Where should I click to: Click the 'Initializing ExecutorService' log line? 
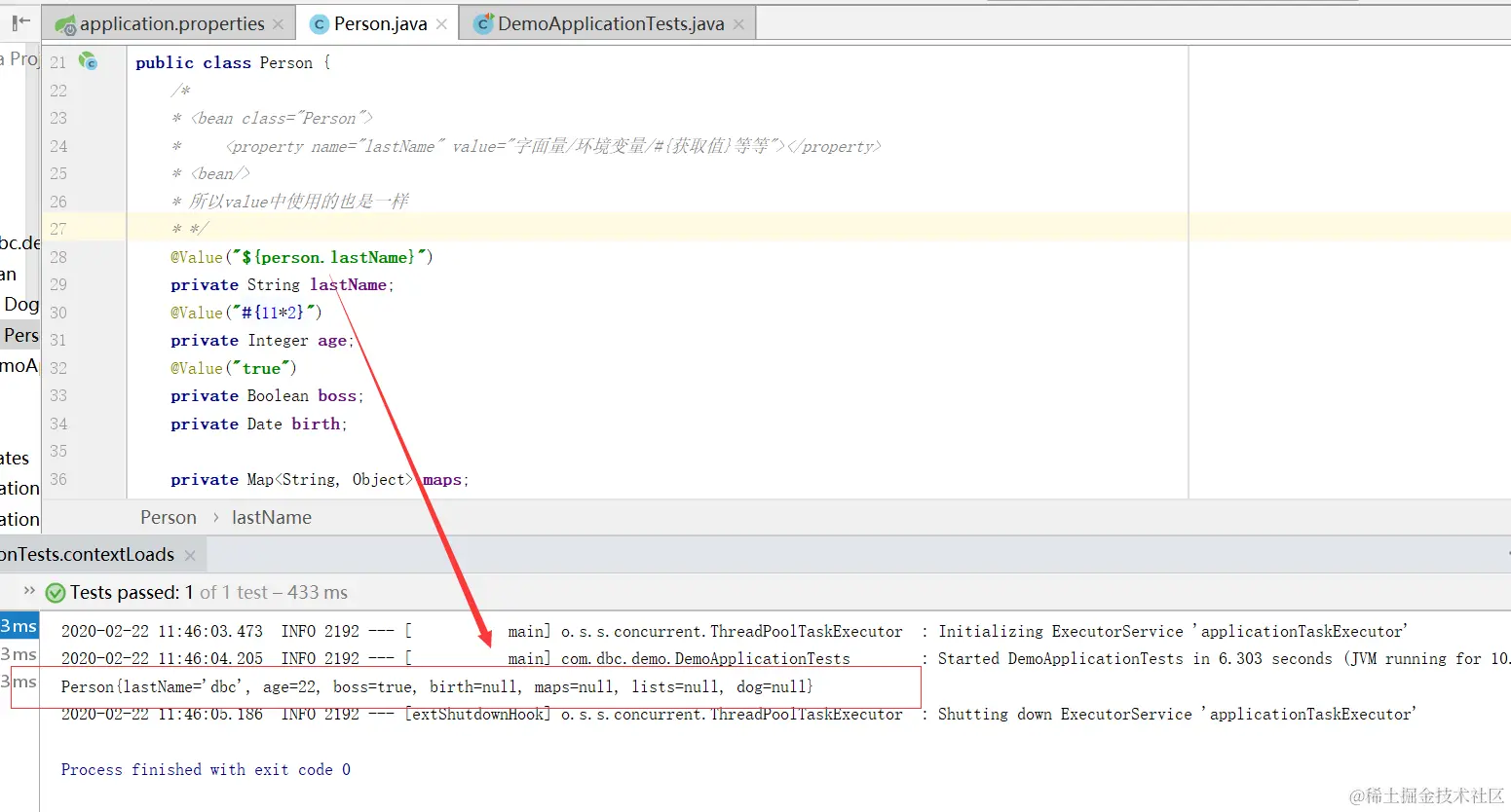tap(735, 631)
